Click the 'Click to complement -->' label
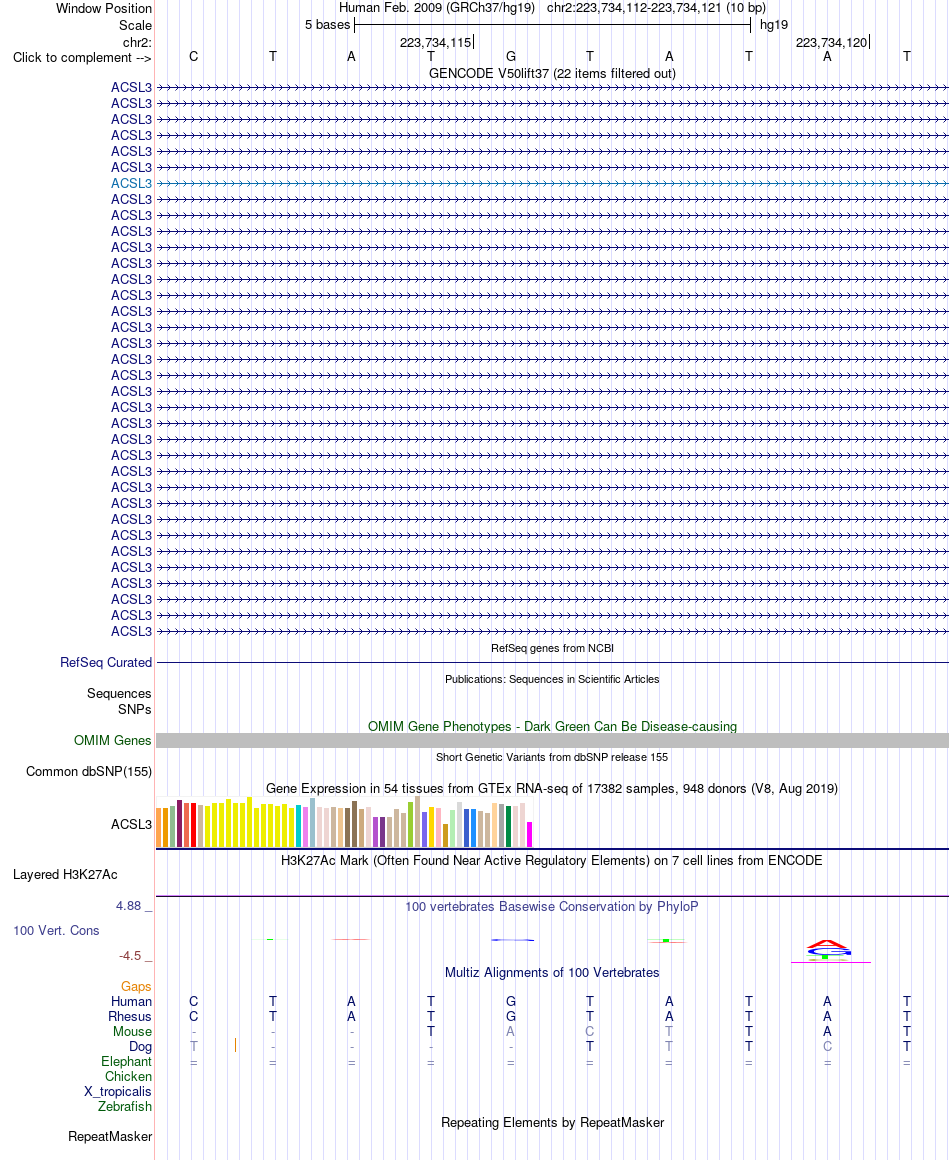 click(82, 58)
